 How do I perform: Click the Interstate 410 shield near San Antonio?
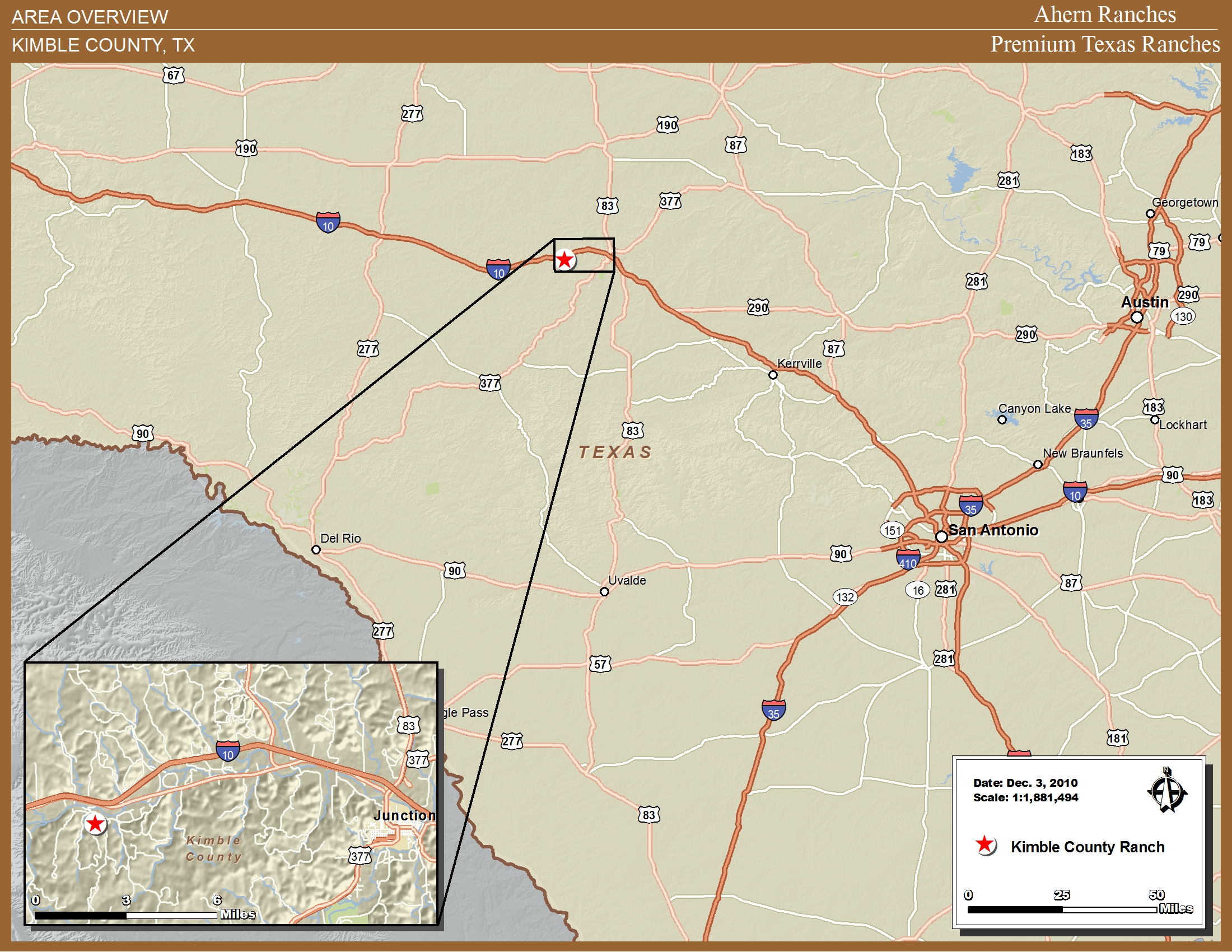coord(908,559)
